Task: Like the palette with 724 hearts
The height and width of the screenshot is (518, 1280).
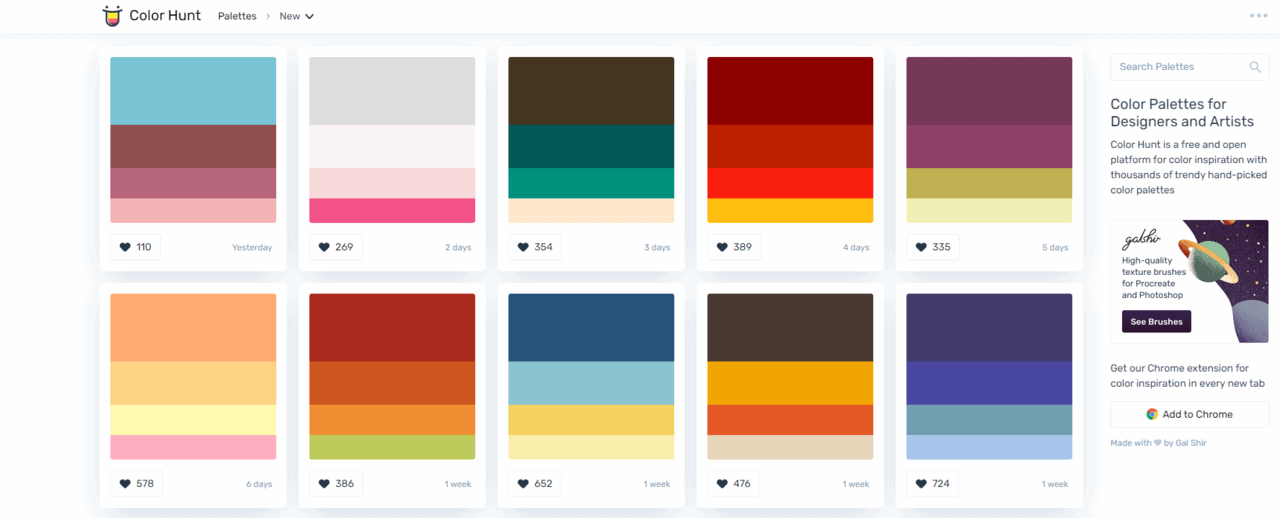Action: 932,484
